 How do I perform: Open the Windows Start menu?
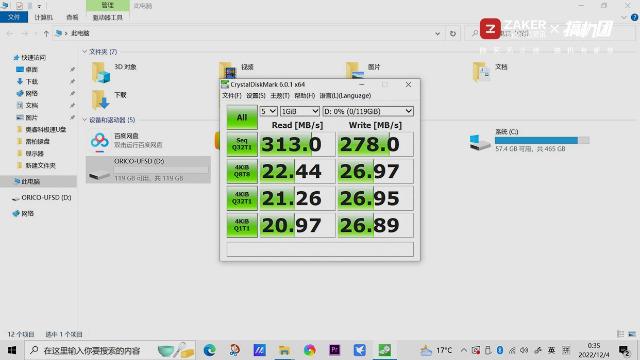12,350
